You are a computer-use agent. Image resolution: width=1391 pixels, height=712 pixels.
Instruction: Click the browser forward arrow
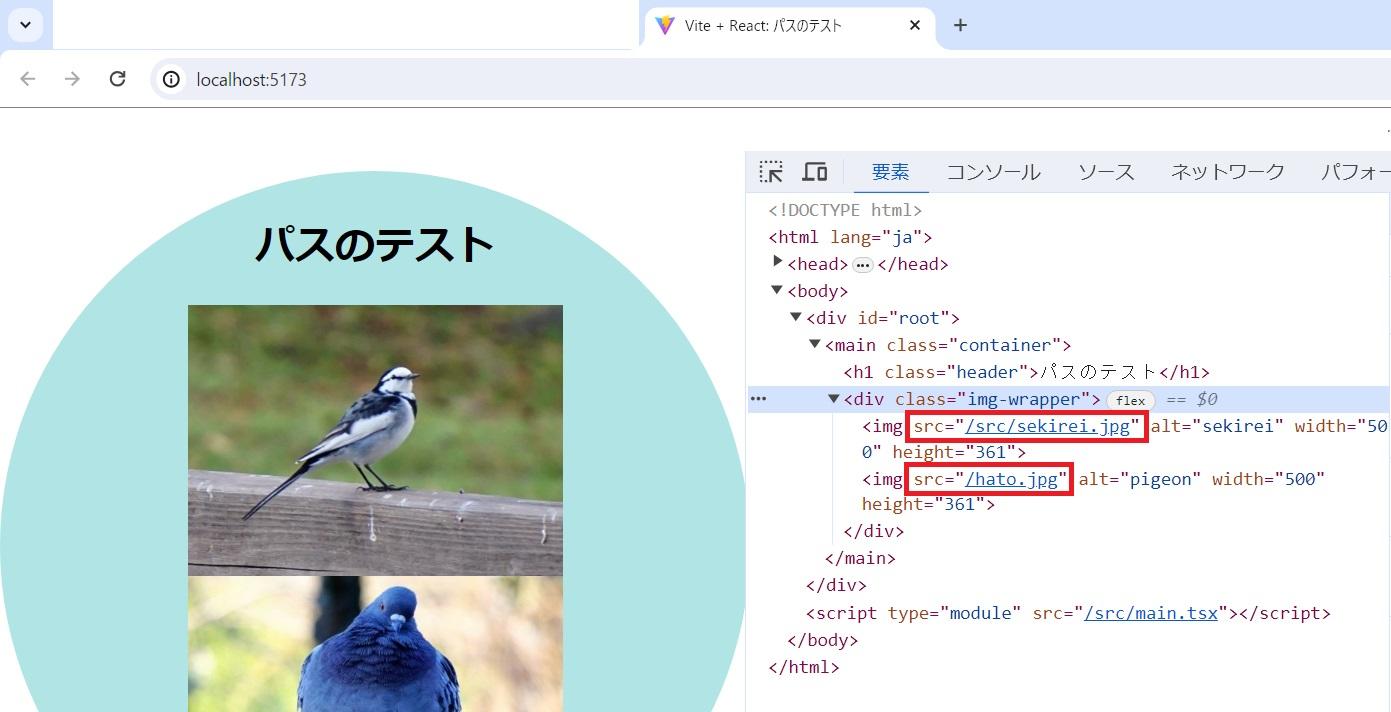click(72, 79)
